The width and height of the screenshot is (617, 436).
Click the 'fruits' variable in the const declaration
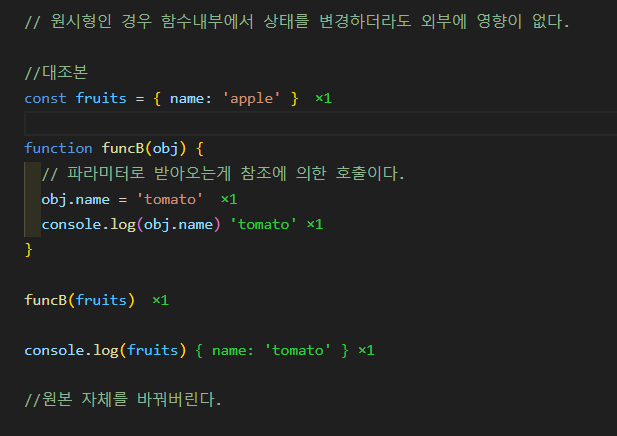(x=101, y=98)
